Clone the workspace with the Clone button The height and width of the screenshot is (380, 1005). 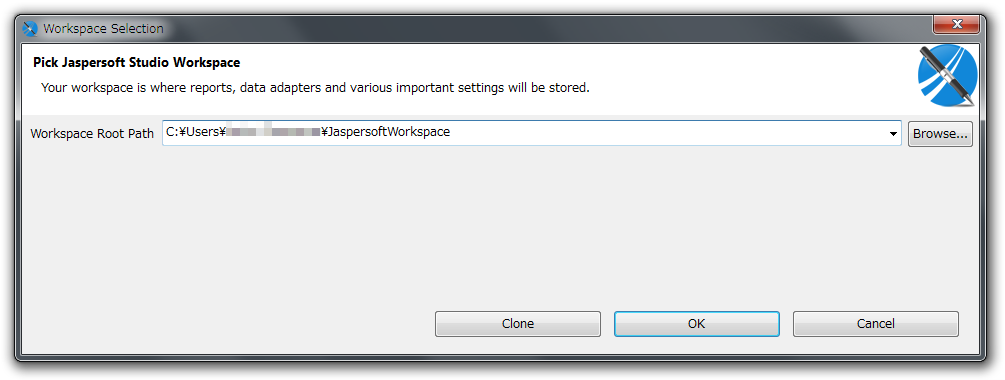pos(518,324)
